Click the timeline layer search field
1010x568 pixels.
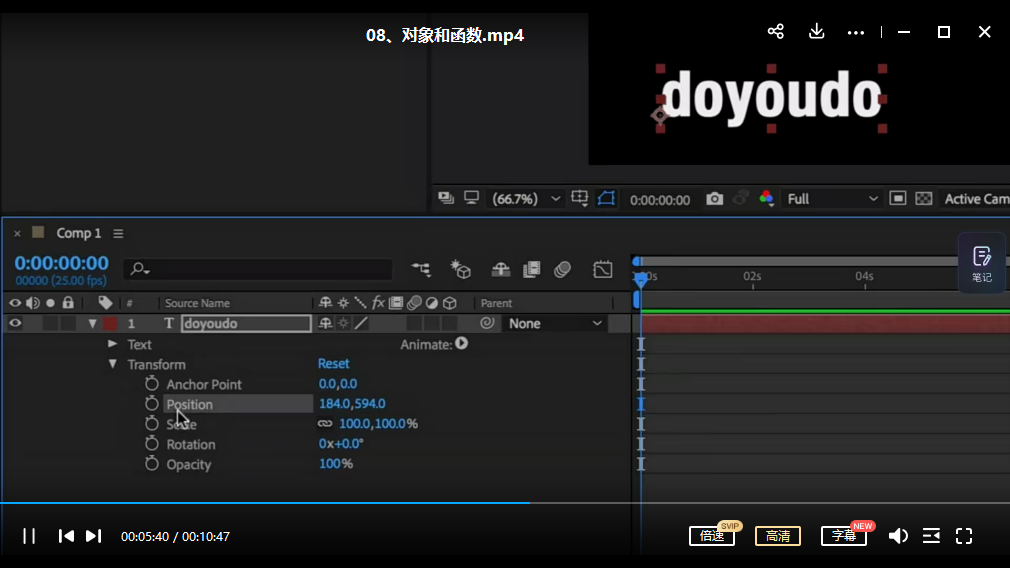(258, 269)
